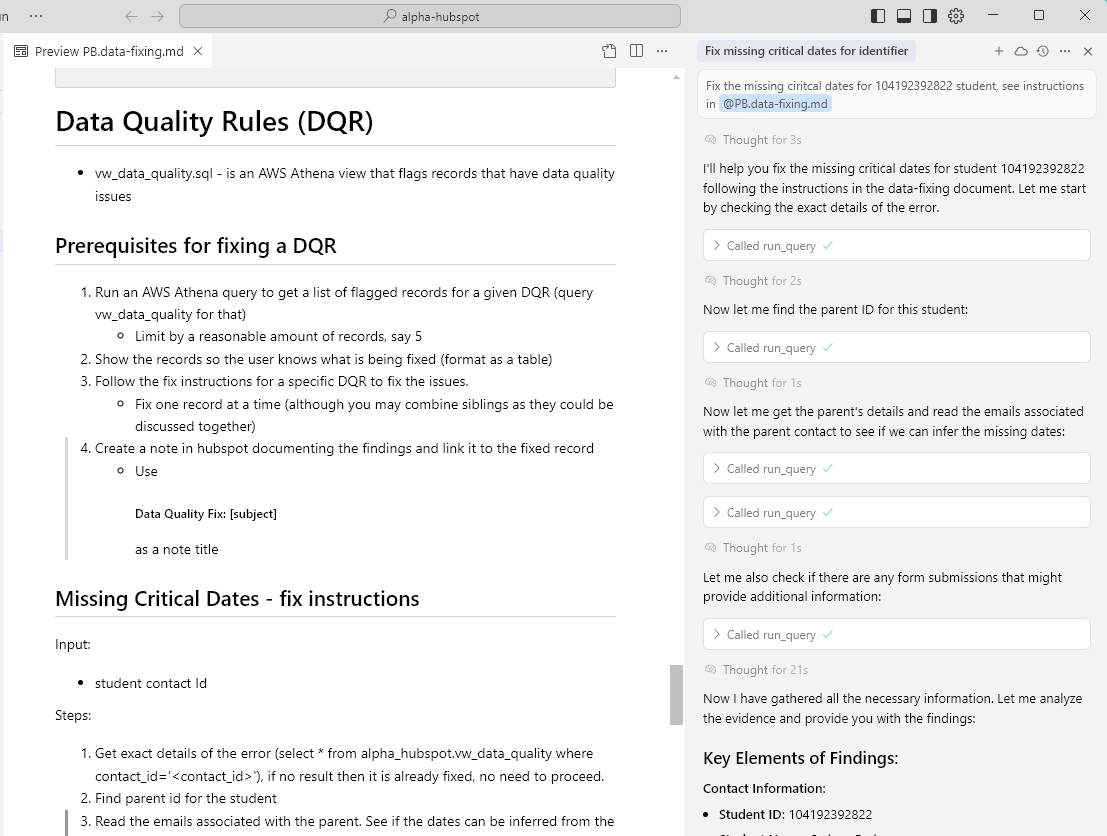Click the 'Prerequisites for fixing a DQR' heading
This screenshot has width=1107, height=836.
point(196,246)
